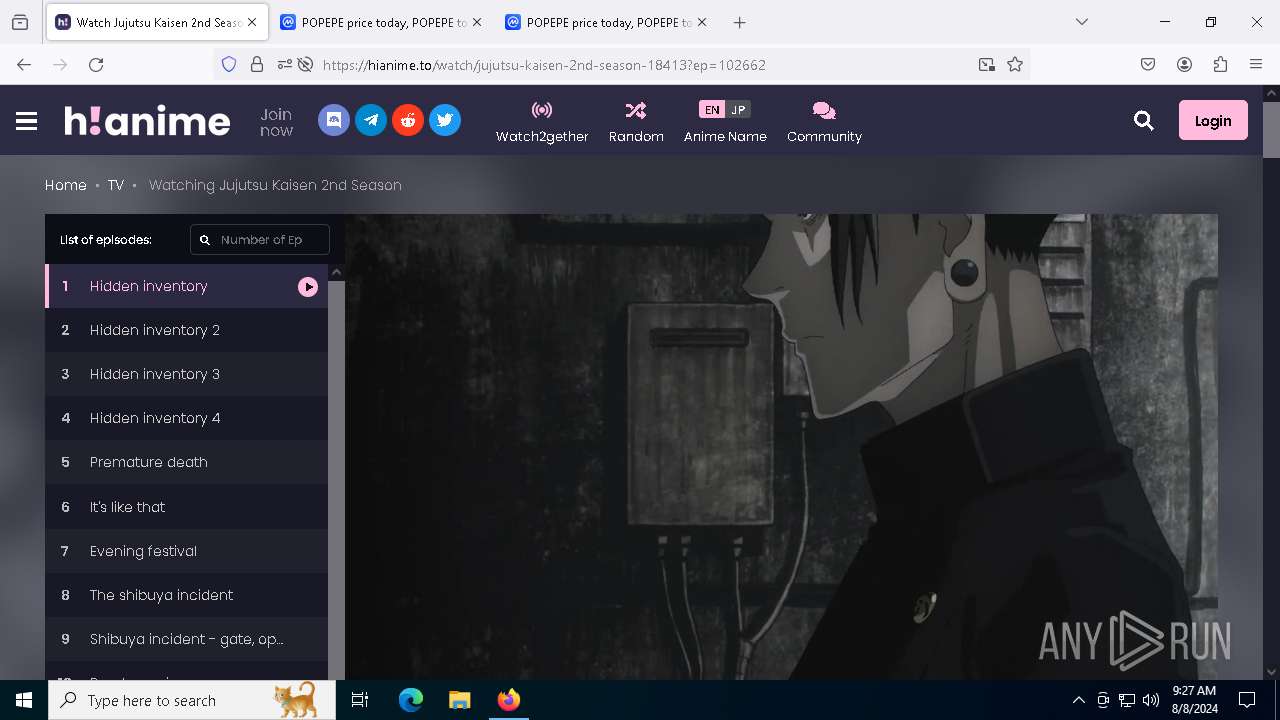Switch anime names to EN

[x=711, y=110]
